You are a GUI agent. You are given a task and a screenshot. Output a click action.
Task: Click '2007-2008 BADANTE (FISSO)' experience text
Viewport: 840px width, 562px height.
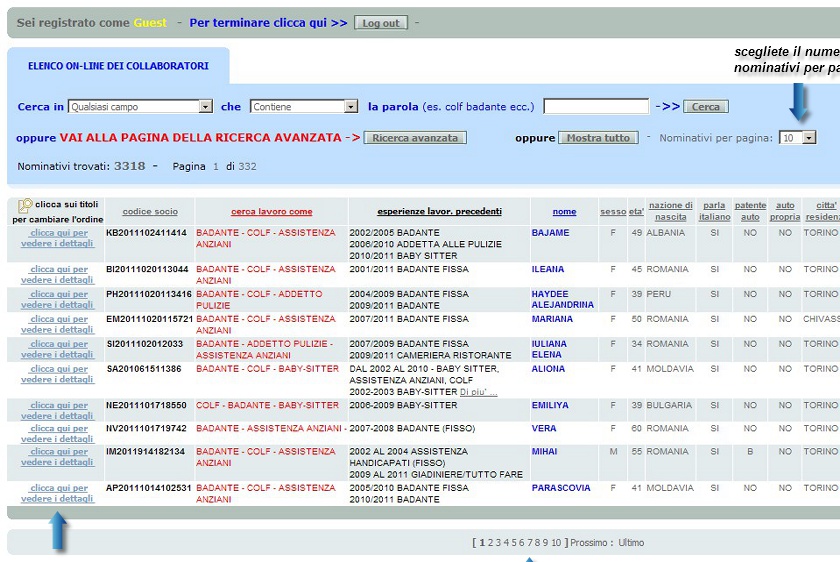[412, 428]
